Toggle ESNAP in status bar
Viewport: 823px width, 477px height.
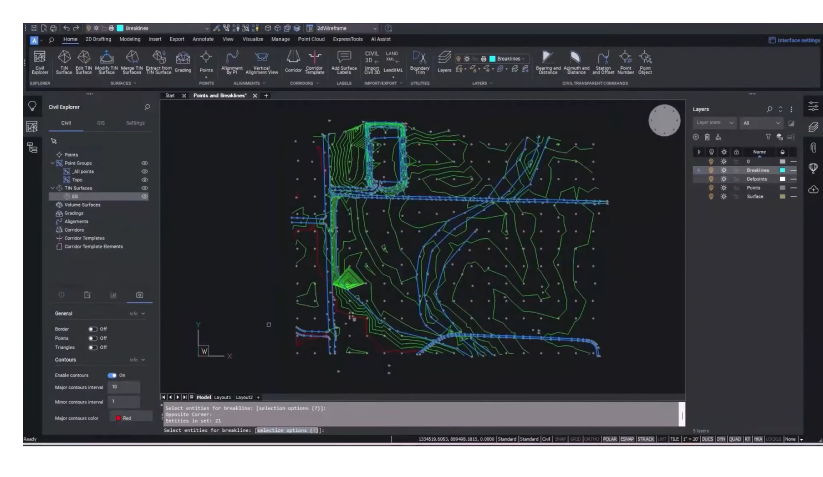627,439
